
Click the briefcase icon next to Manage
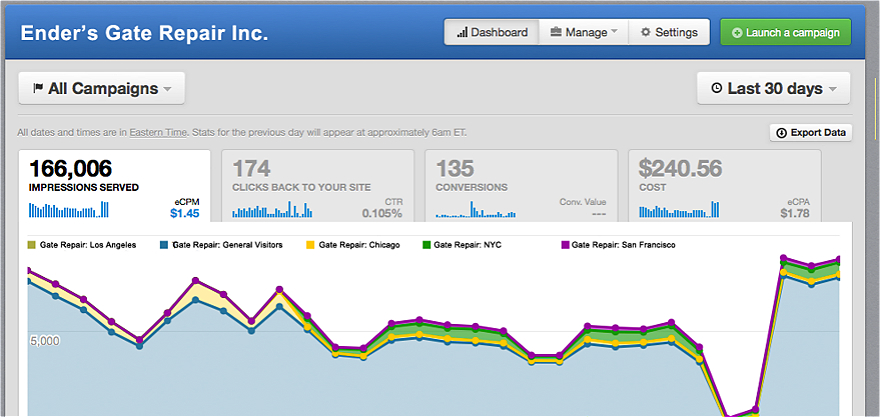pos(556,31)
